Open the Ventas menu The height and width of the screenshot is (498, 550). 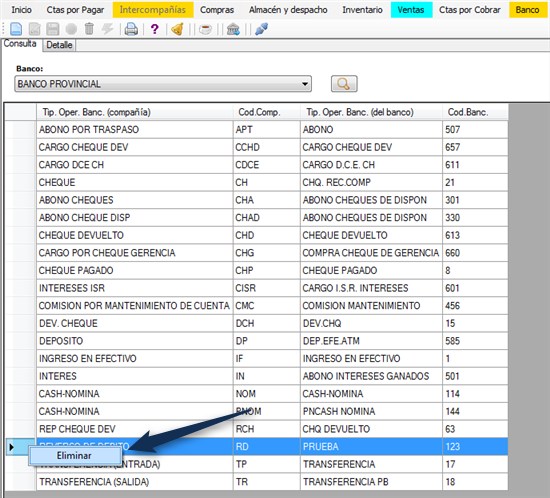(411, 10)
